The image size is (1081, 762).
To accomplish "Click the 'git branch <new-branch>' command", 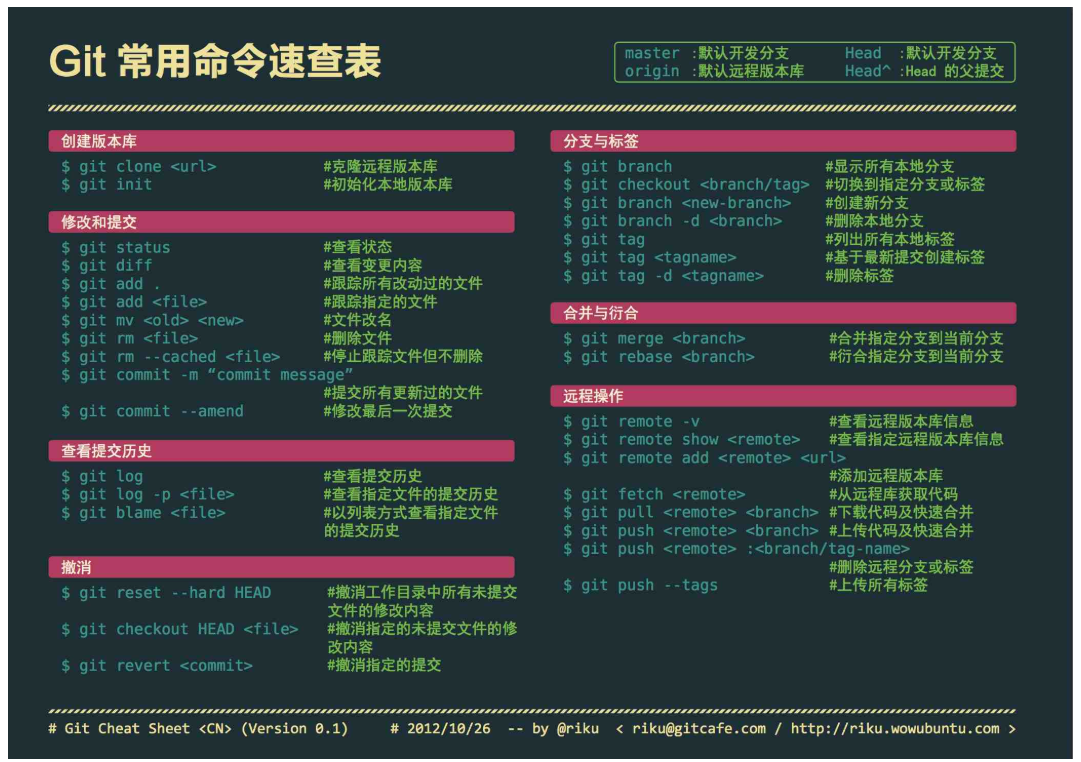I will tap(677, 203).
